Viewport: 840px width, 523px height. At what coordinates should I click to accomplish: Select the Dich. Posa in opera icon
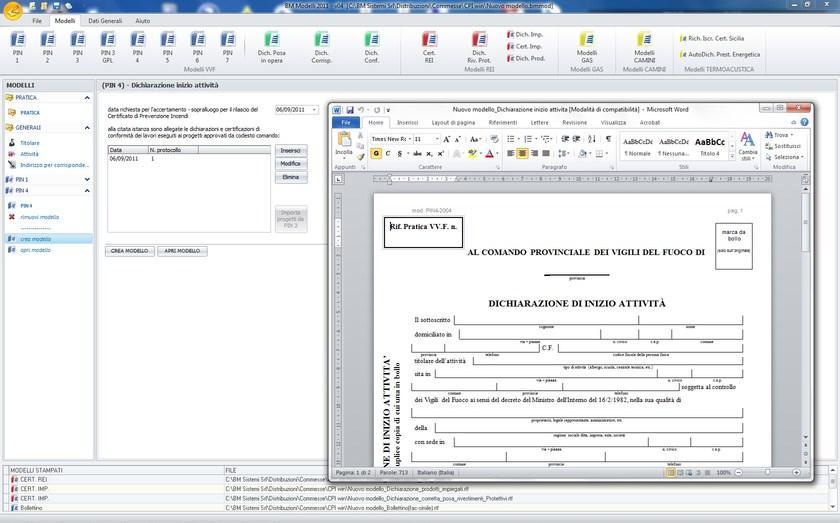pos(272,47)
